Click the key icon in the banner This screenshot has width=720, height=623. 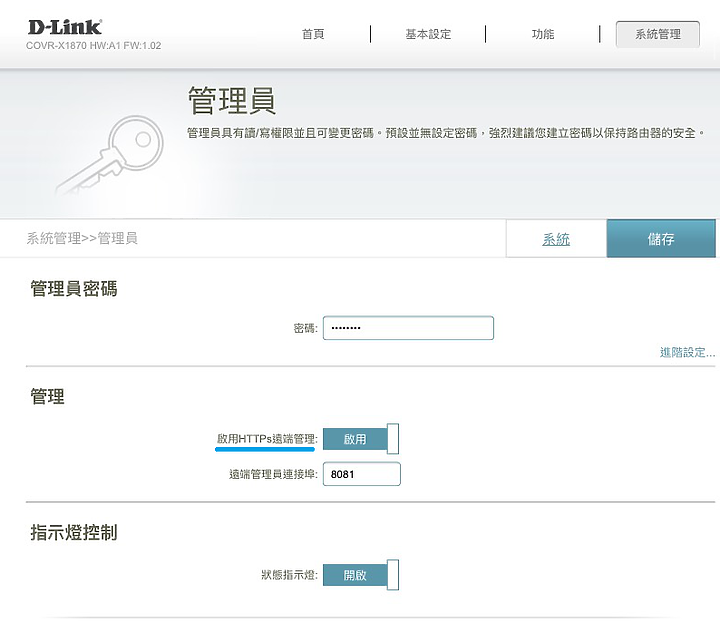click(x=110, y=155)
